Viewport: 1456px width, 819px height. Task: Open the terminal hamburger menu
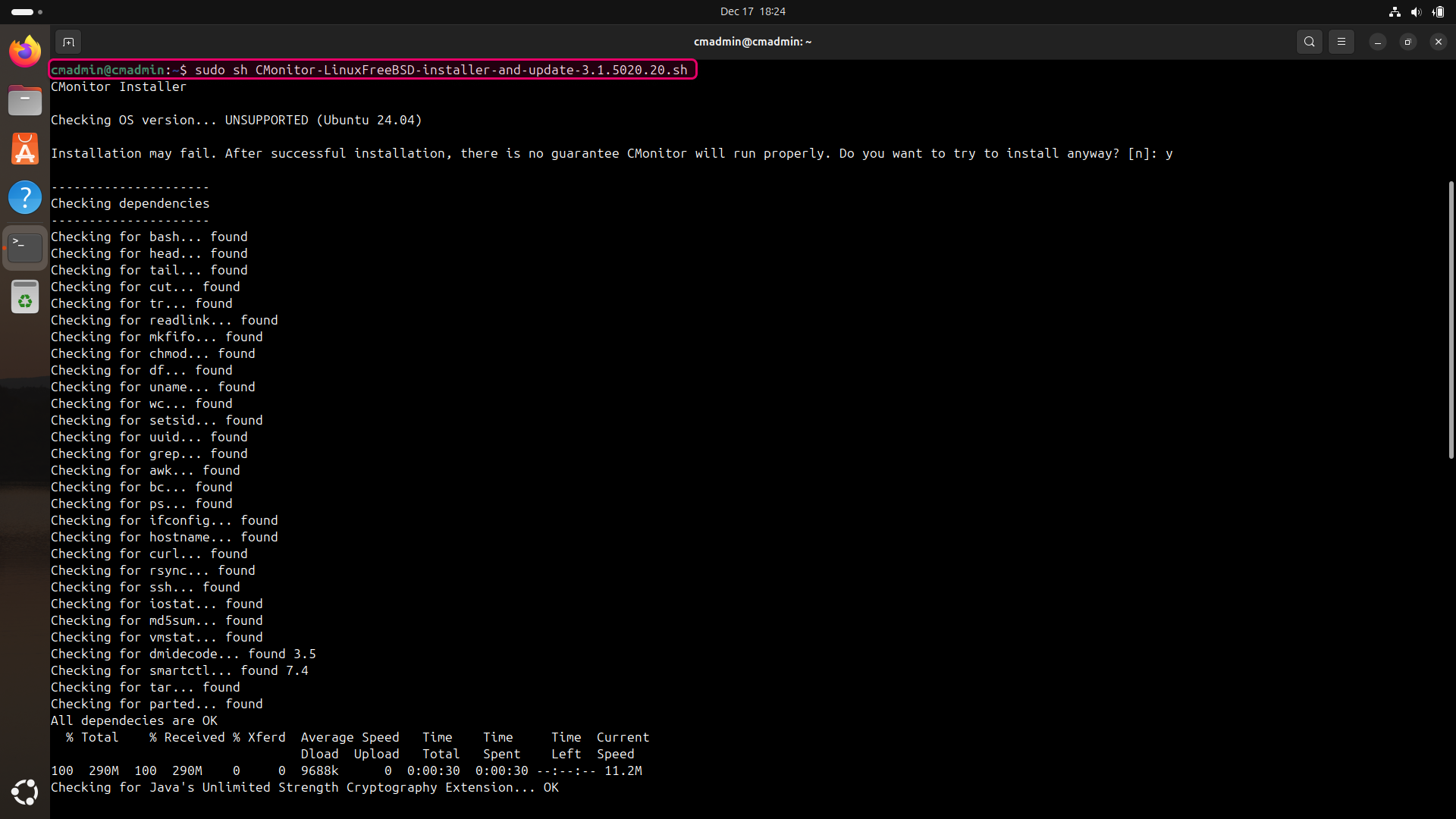1341,42
